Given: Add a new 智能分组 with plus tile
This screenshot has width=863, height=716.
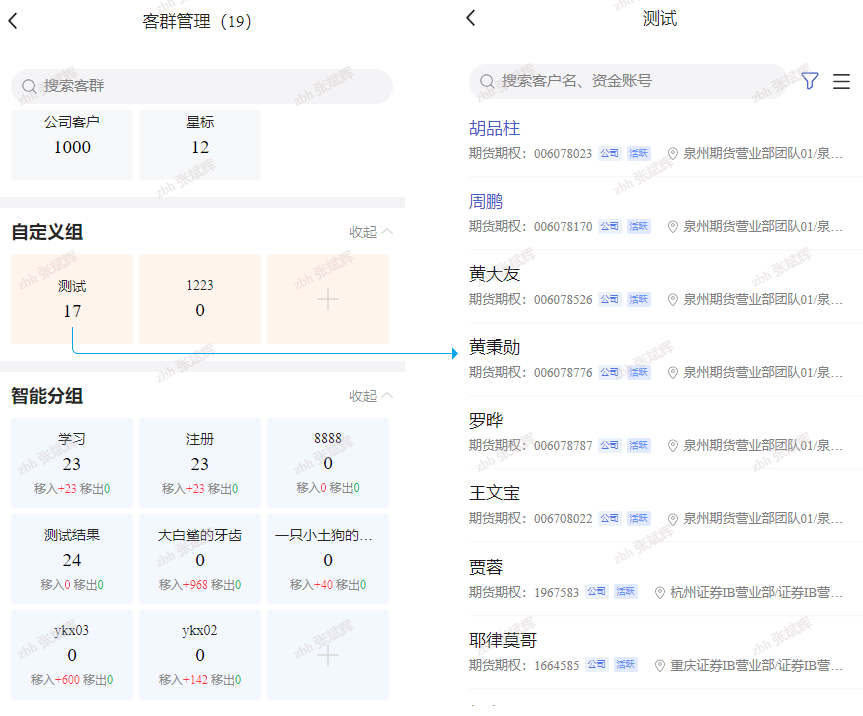Looking at the screenshot, I should tap(328, 655).
